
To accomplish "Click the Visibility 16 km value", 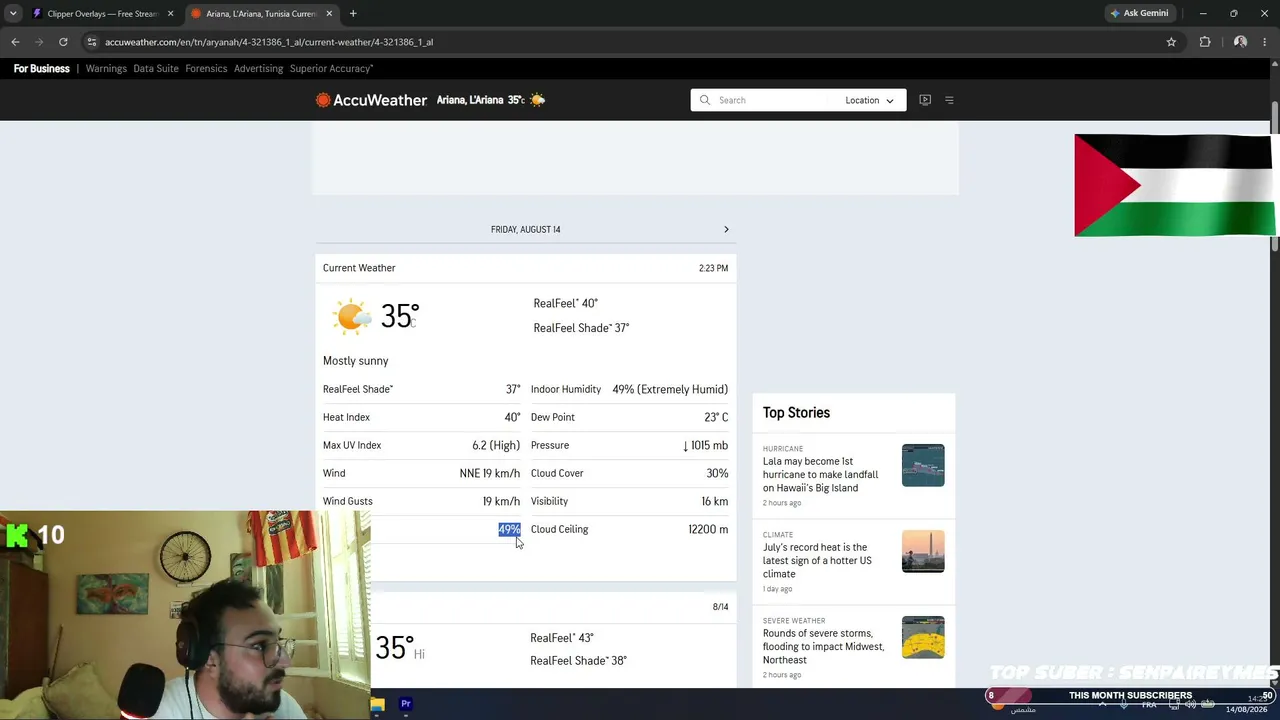I will point(714,501).
